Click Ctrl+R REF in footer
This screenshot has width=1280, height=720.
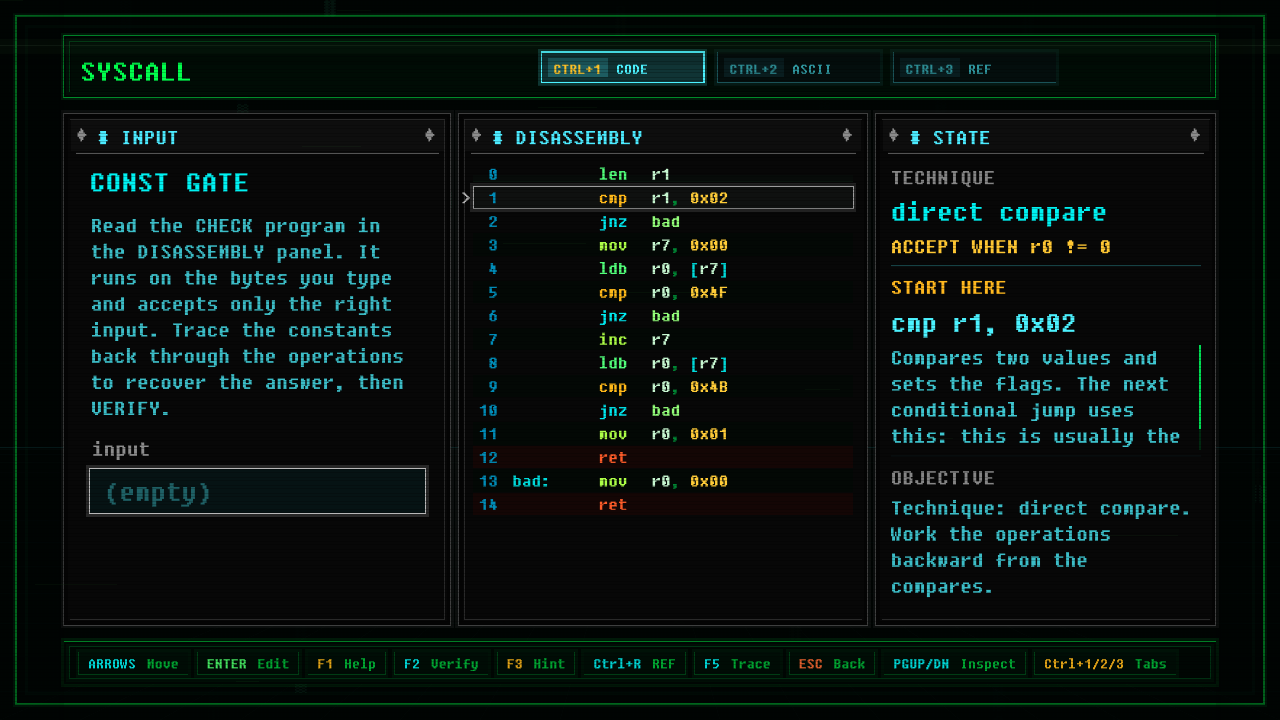point(634,663)
